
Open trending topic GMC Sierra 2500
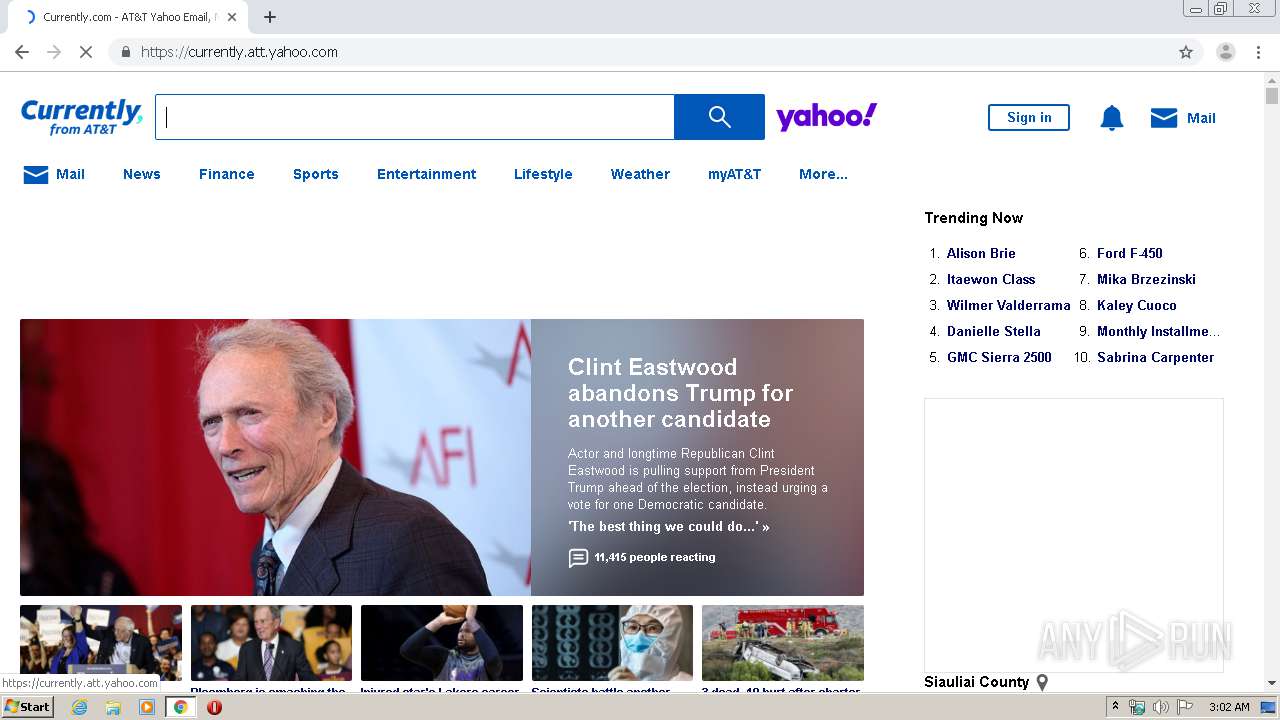(x=999, y=357)
